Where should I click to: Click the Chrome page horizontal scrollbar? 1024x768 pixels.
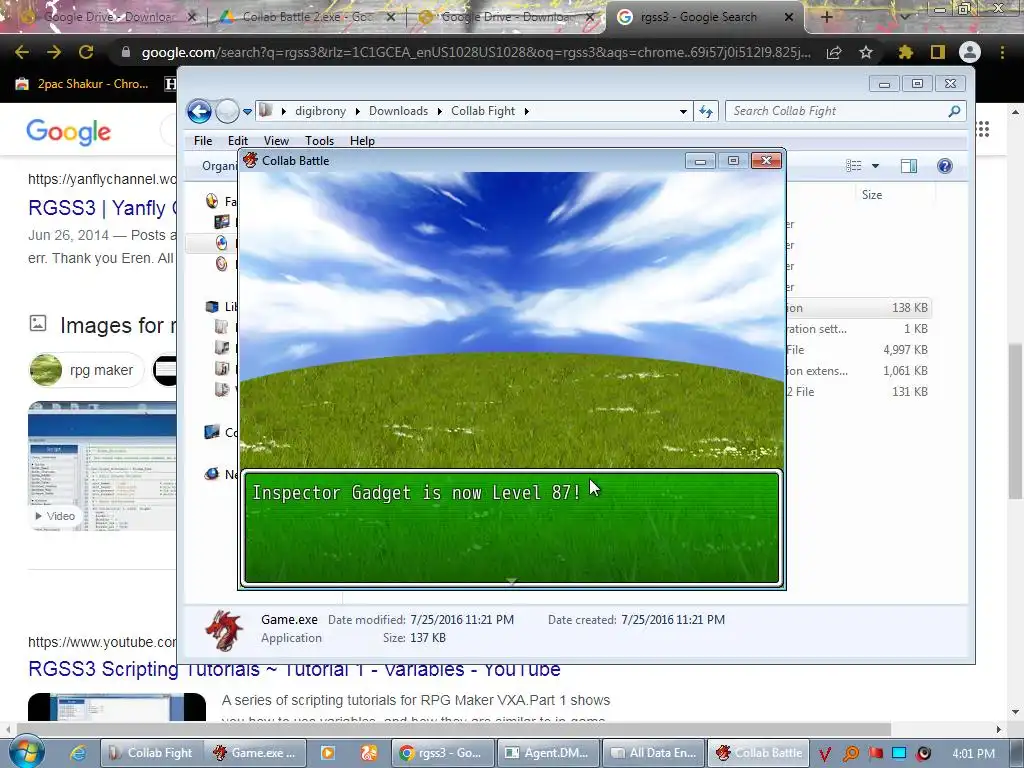454,729
